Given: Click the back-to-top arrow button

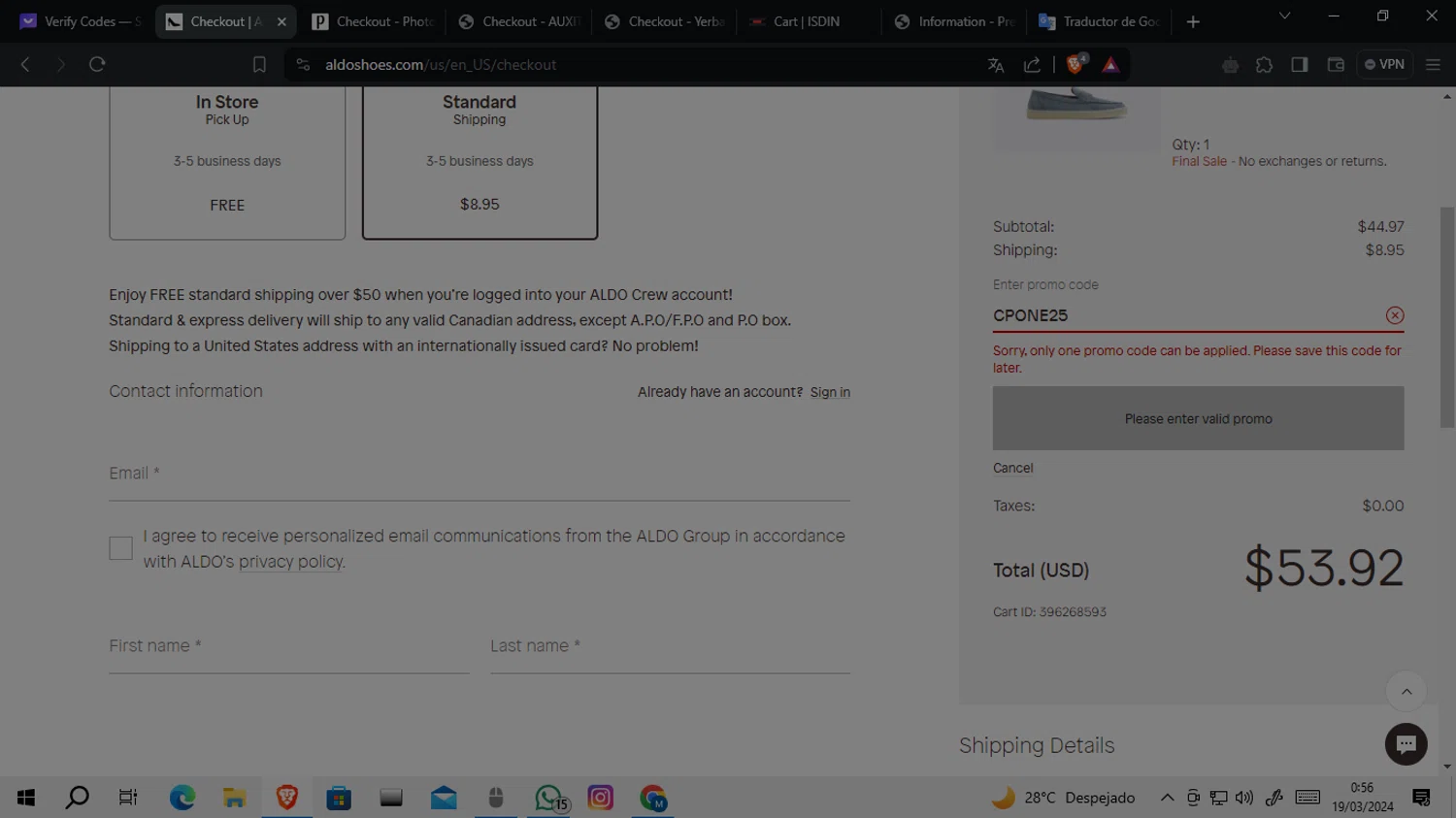Looking at the screenshot, I should (1406, 692).
